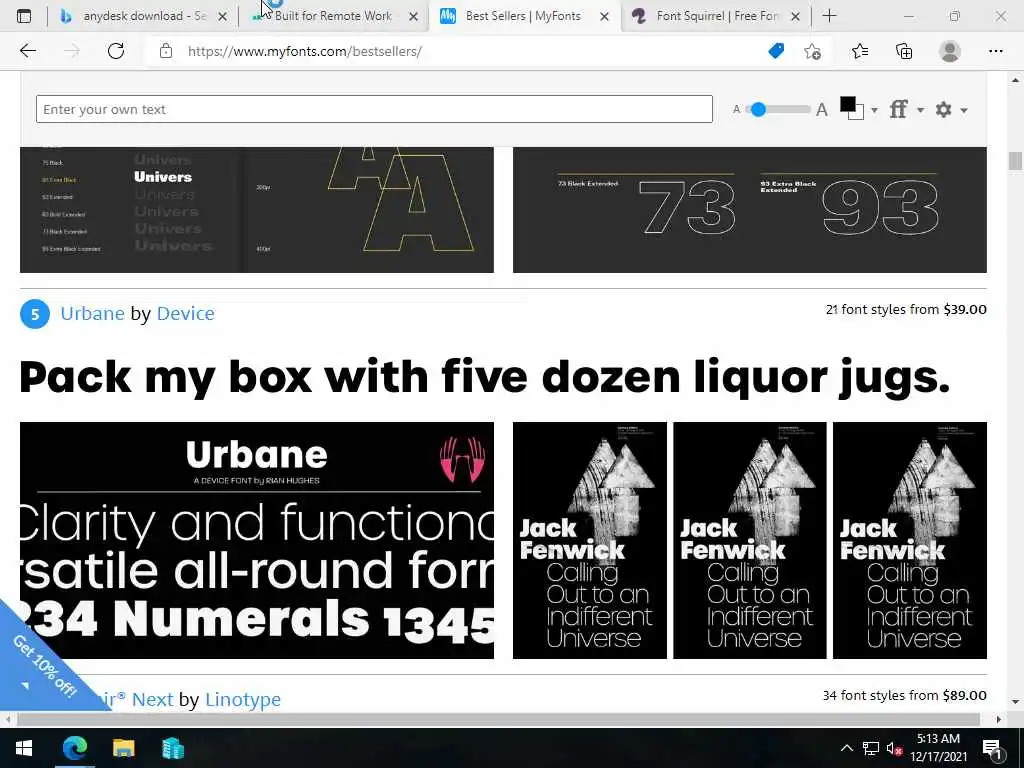The height and width of the screenshot is (768, 1024).
Task: Close the Best Sellers MyFonts tab
Action: (x=605, y=16)
